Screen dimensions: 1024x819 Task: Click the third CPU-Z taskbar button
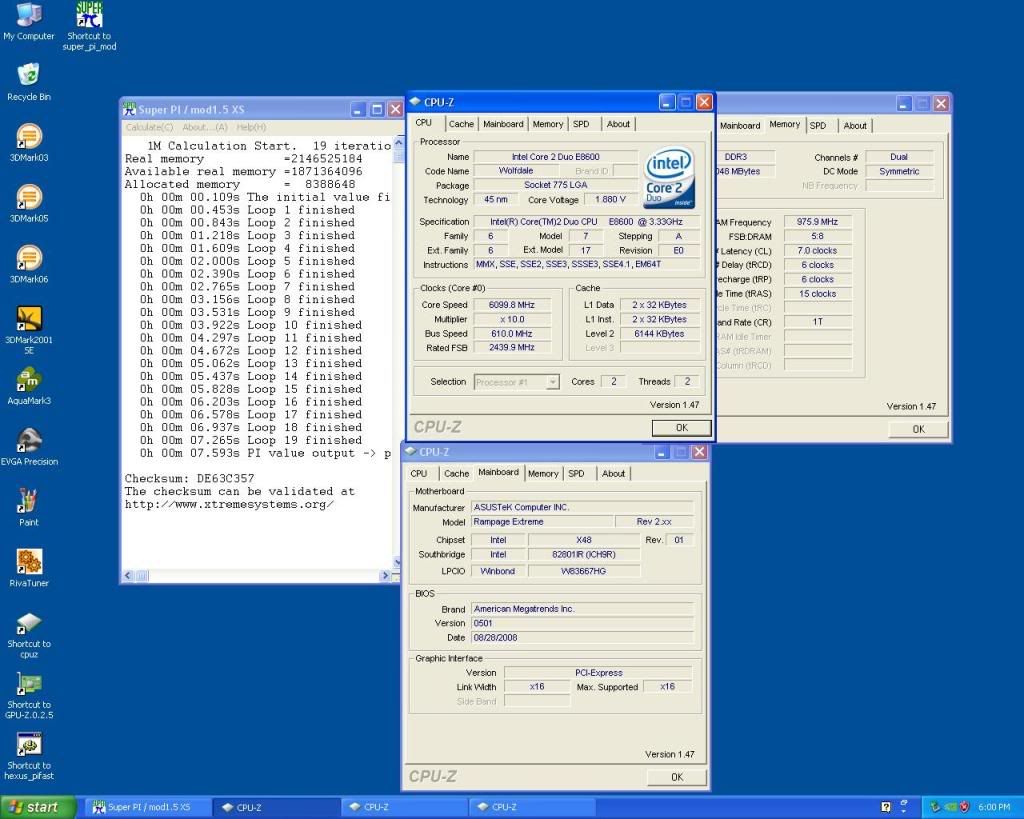(x=532, y=808)
